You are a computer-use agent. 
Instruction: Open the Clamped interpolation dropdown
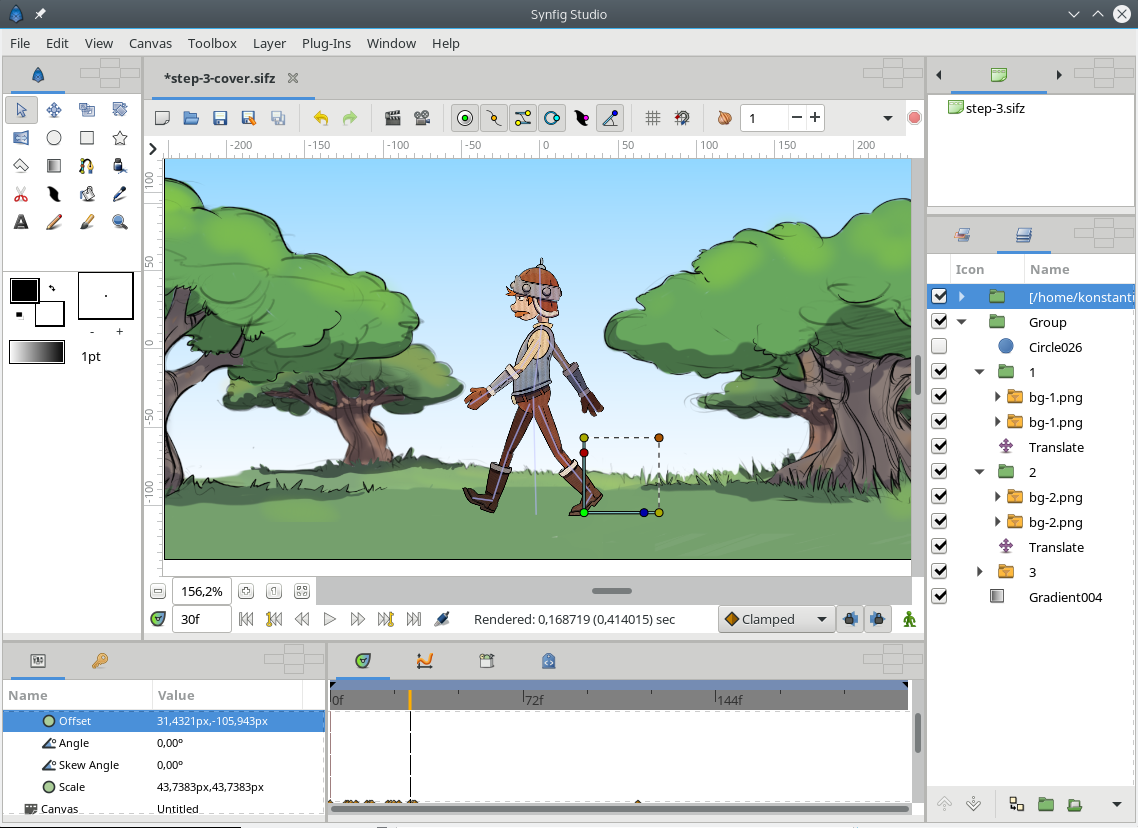tap(777, 619)
